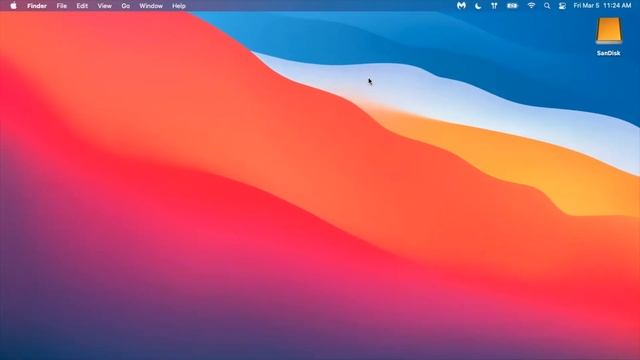Select the SanDisk drive icon
Viewport: 640px width, 360px height.
click(x=609, y=31)
